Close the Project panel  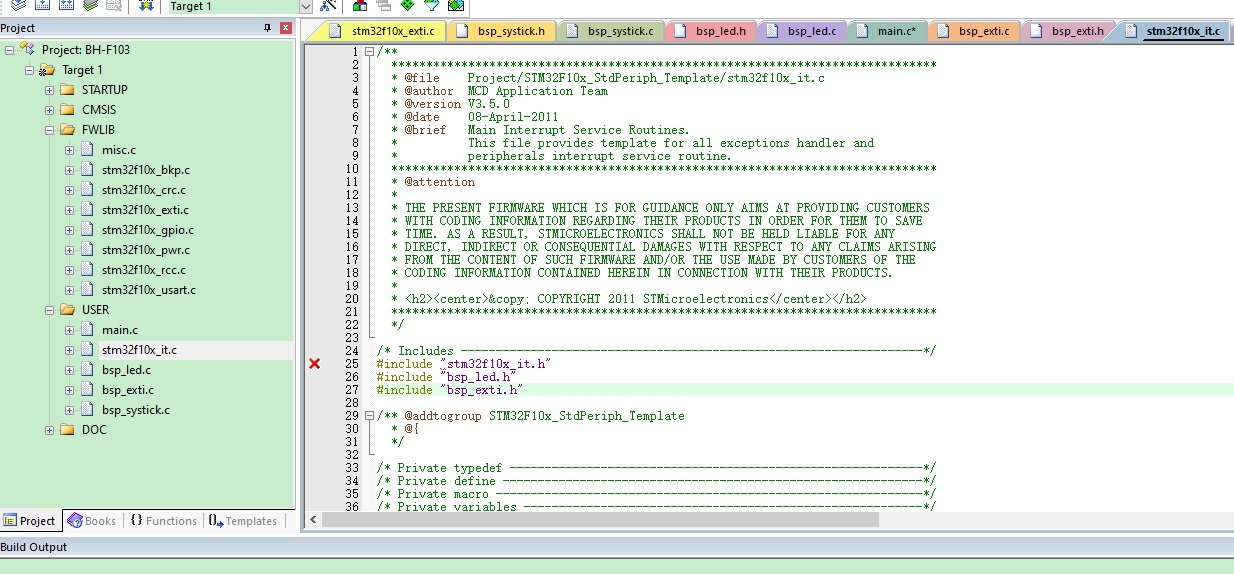(x=285, y=28)
